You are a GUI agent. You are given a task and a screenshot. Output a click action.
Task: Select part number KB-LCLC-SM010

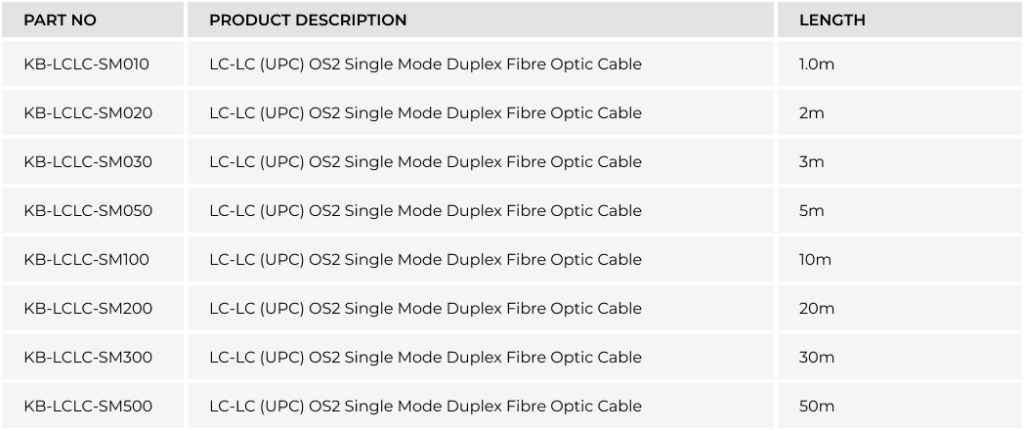point(87,65)
